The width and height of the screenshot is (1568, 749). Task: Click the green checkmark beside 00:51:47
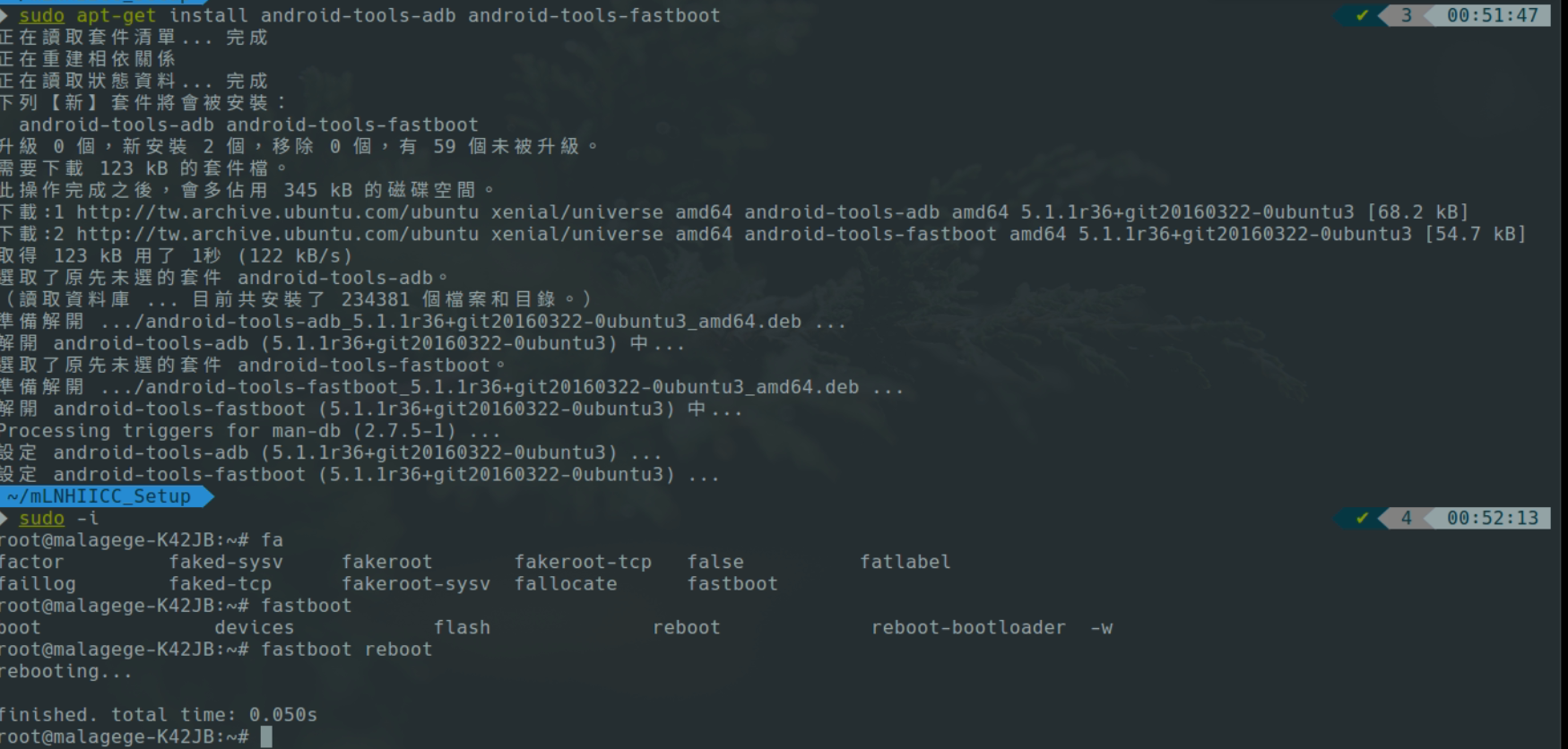[x=1362, y=15]
